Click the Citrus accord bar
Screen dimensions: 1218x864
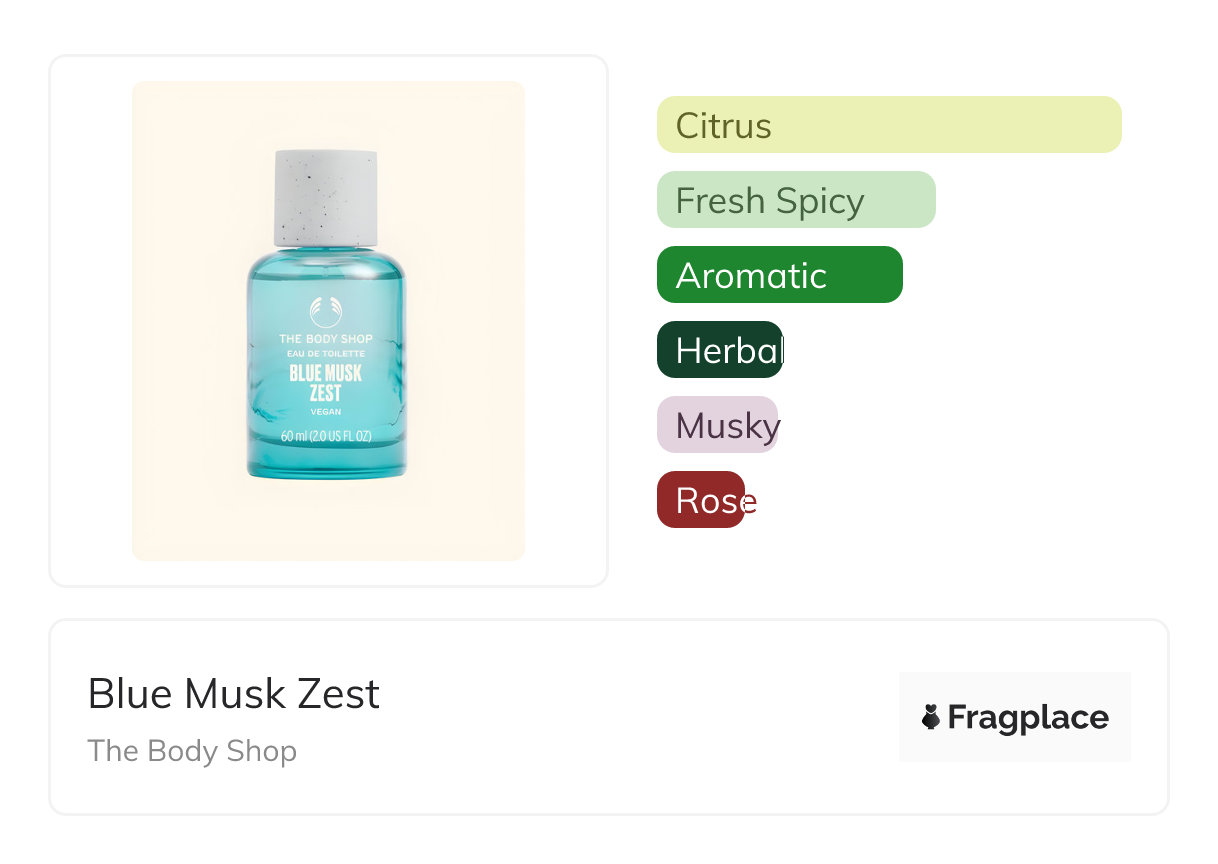[888, 125]
